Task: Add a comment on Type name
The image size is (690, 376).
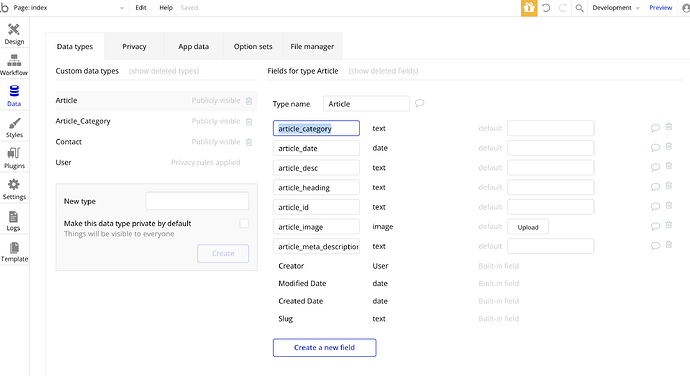Action: 419,103
